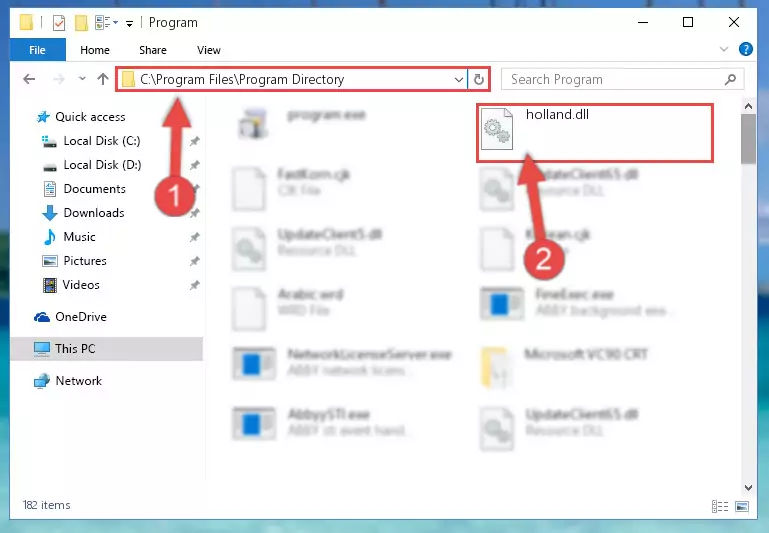Select This PC in navigation pane
Viewport: 769px width, 533px height.
point(106,349)
